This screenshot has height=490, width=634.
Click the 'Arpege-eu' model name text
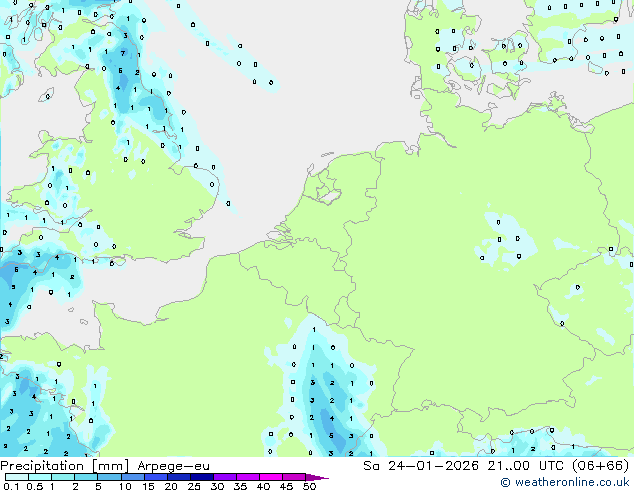(x=173, y=466)
